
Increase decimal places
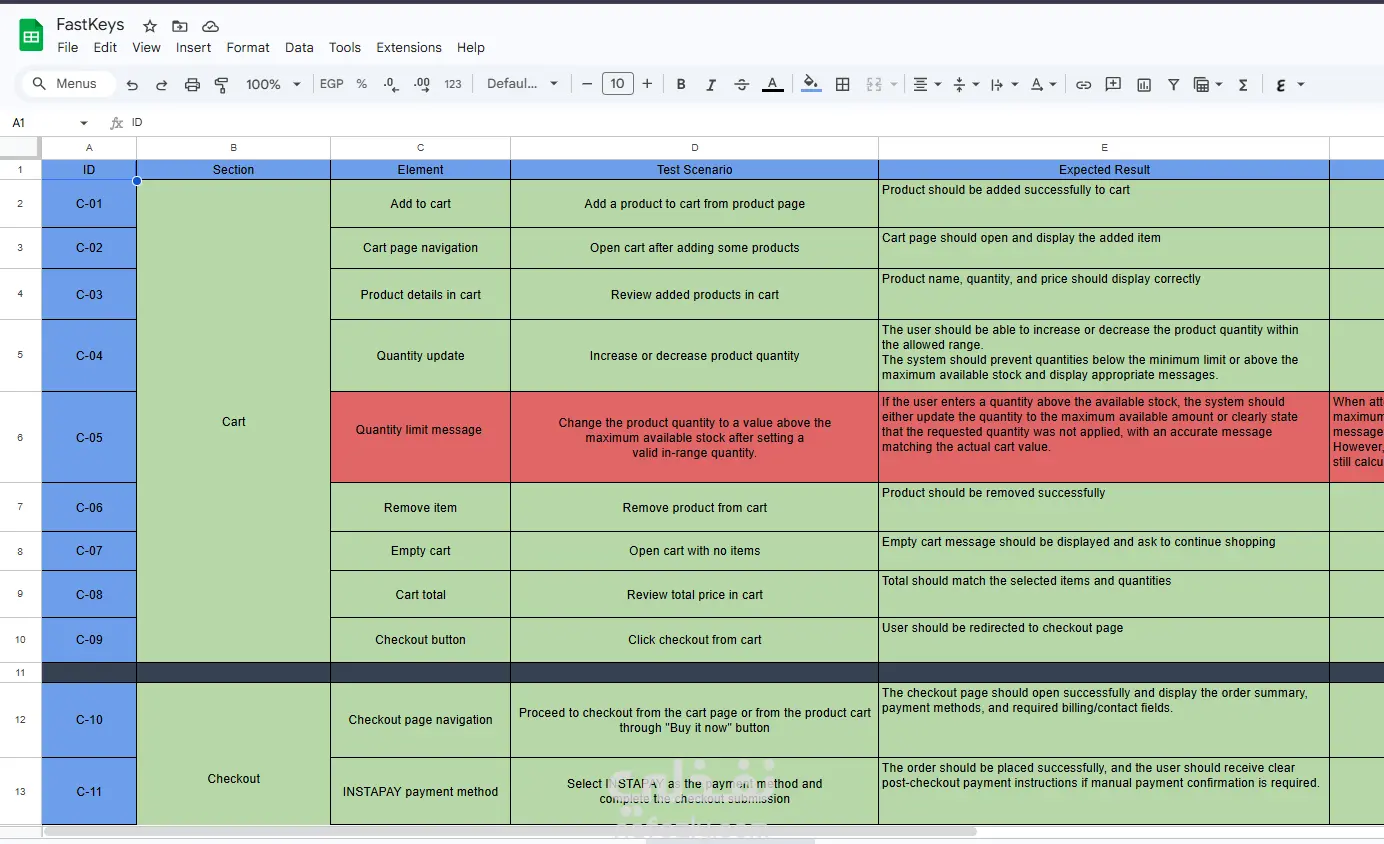tap(421, 85)
